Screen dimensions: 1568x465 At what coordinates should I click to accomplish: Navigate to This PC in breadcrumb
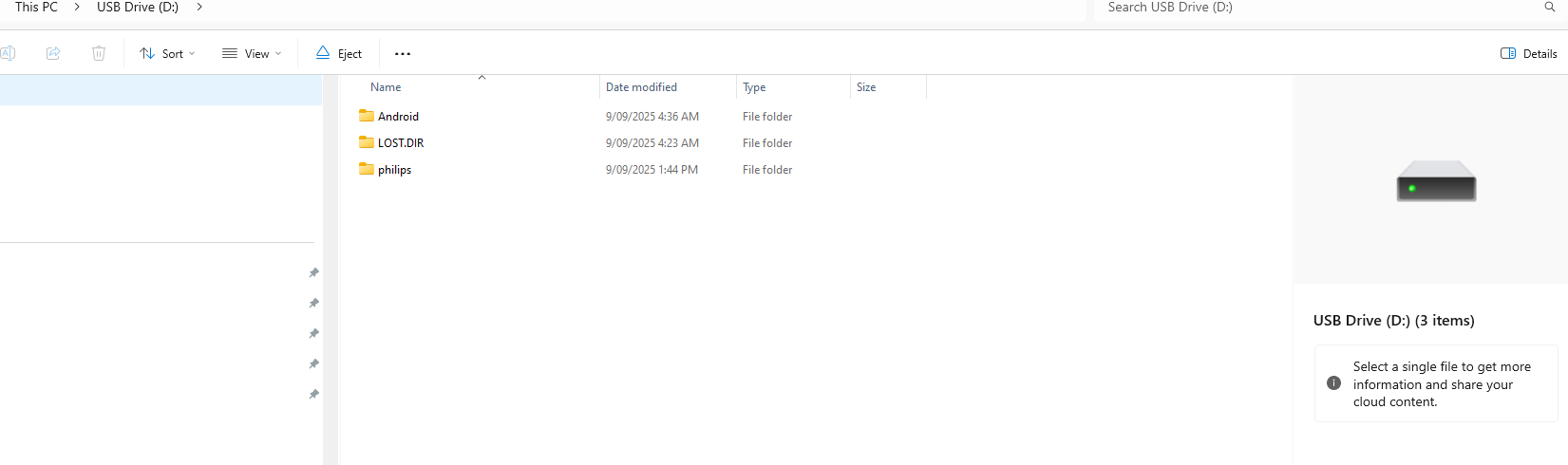[36, 7]
